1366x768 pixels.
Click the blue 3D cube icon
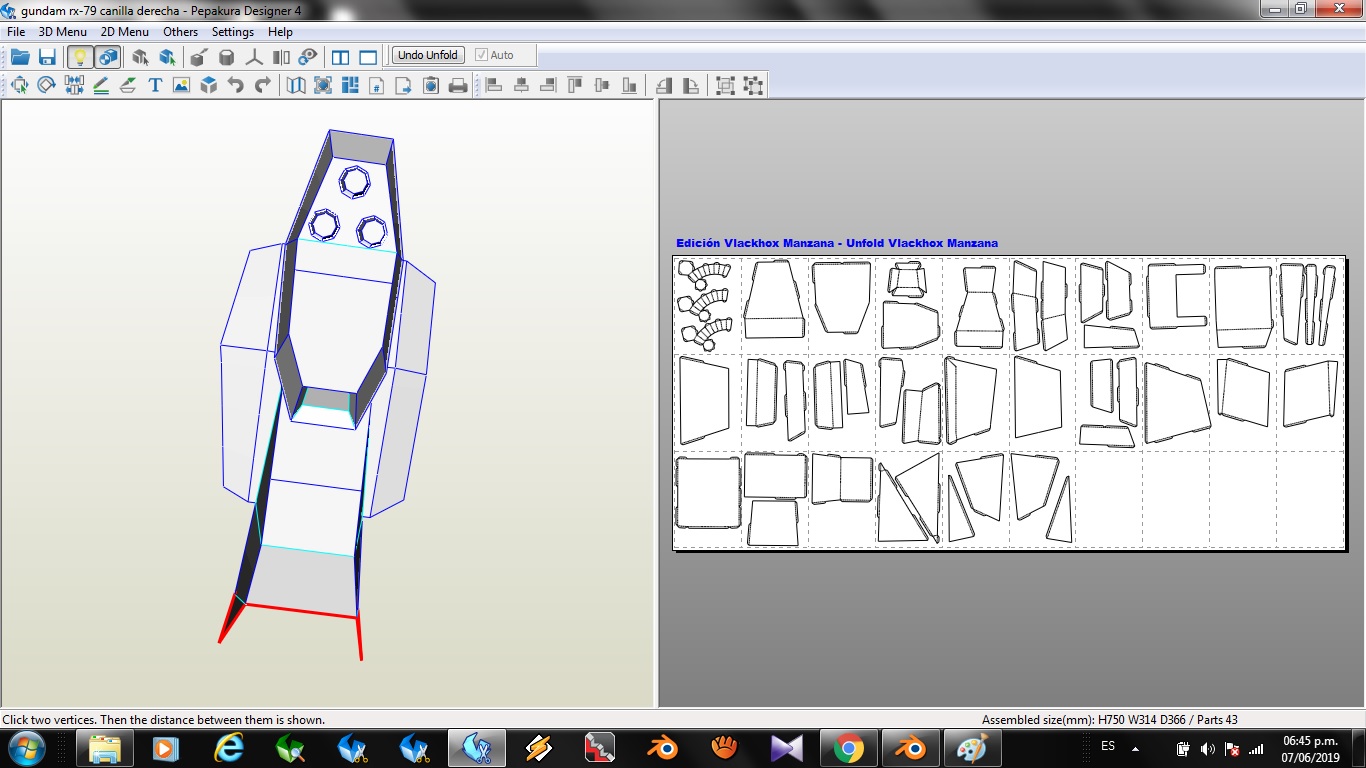(208, 85)
